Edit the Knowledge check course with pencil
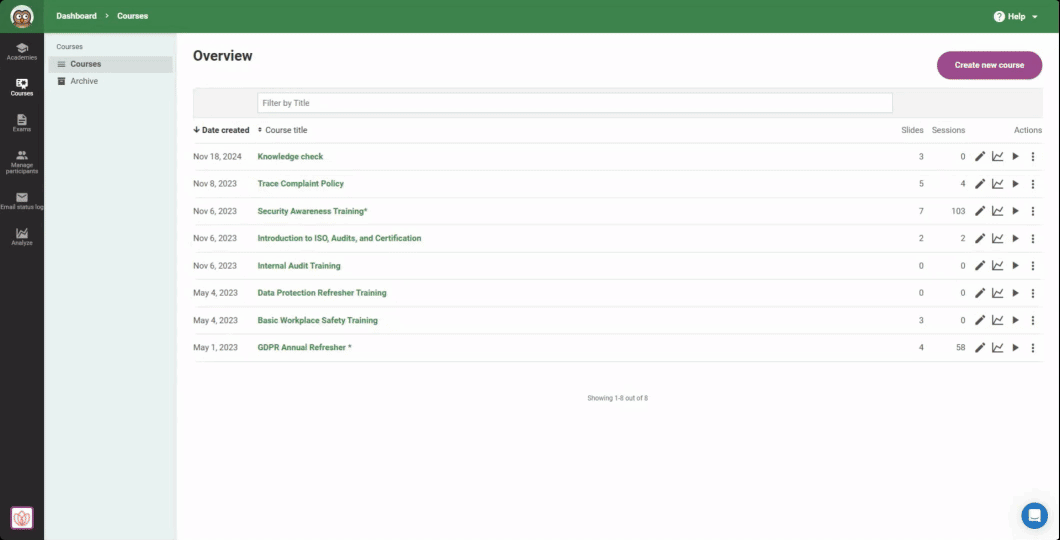 click(980, 157)
